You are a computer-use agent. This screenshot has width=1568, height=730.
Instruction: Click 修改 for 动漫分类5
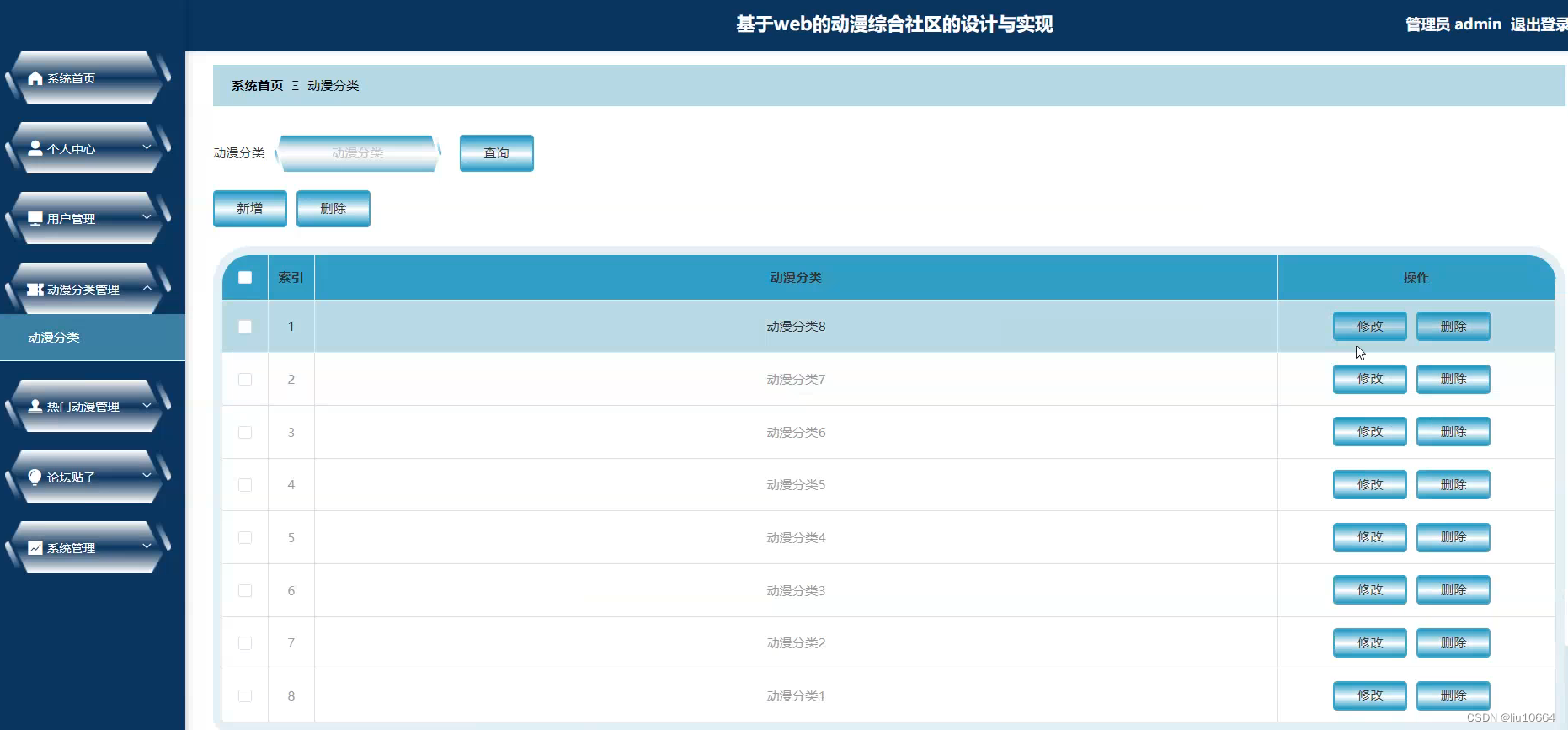pos(1370,485)
